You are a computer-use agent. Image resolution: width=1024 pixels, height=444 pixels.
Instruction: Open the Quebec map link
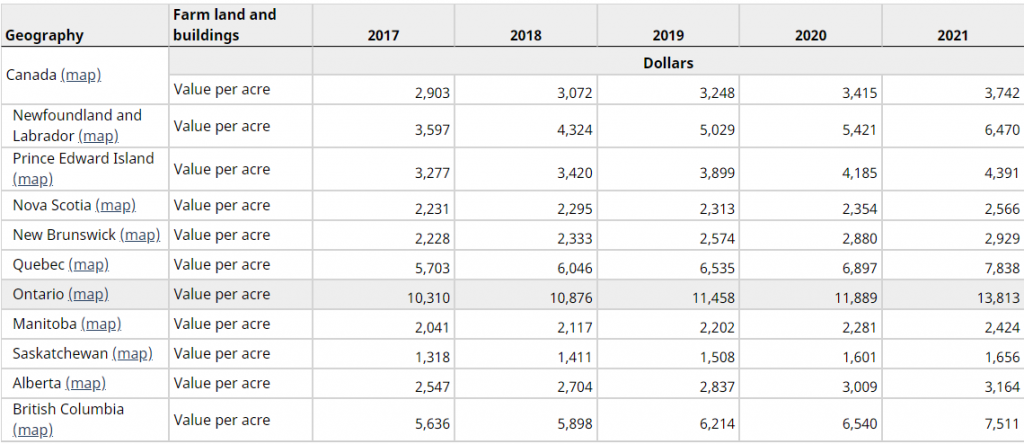click(88, 265)
